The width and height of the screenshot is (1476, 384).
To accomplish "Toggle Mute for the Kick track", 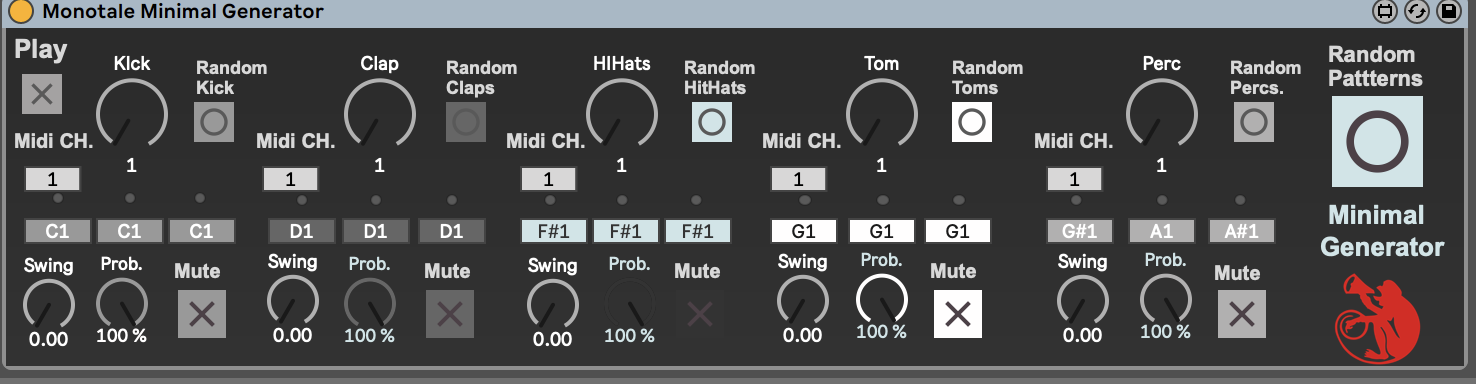I will (202, 314).
